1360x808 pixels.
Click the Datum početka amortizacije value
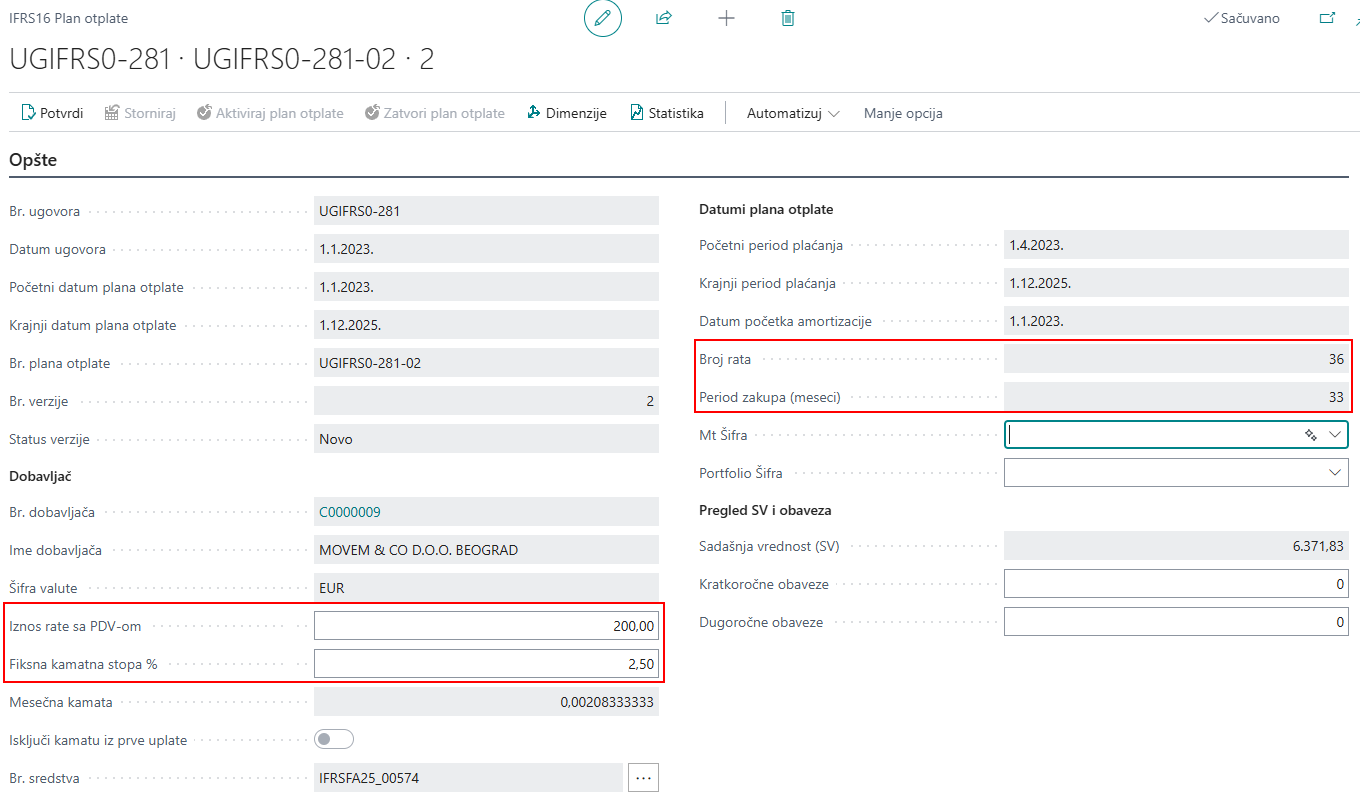click(x=1176, y=321)
